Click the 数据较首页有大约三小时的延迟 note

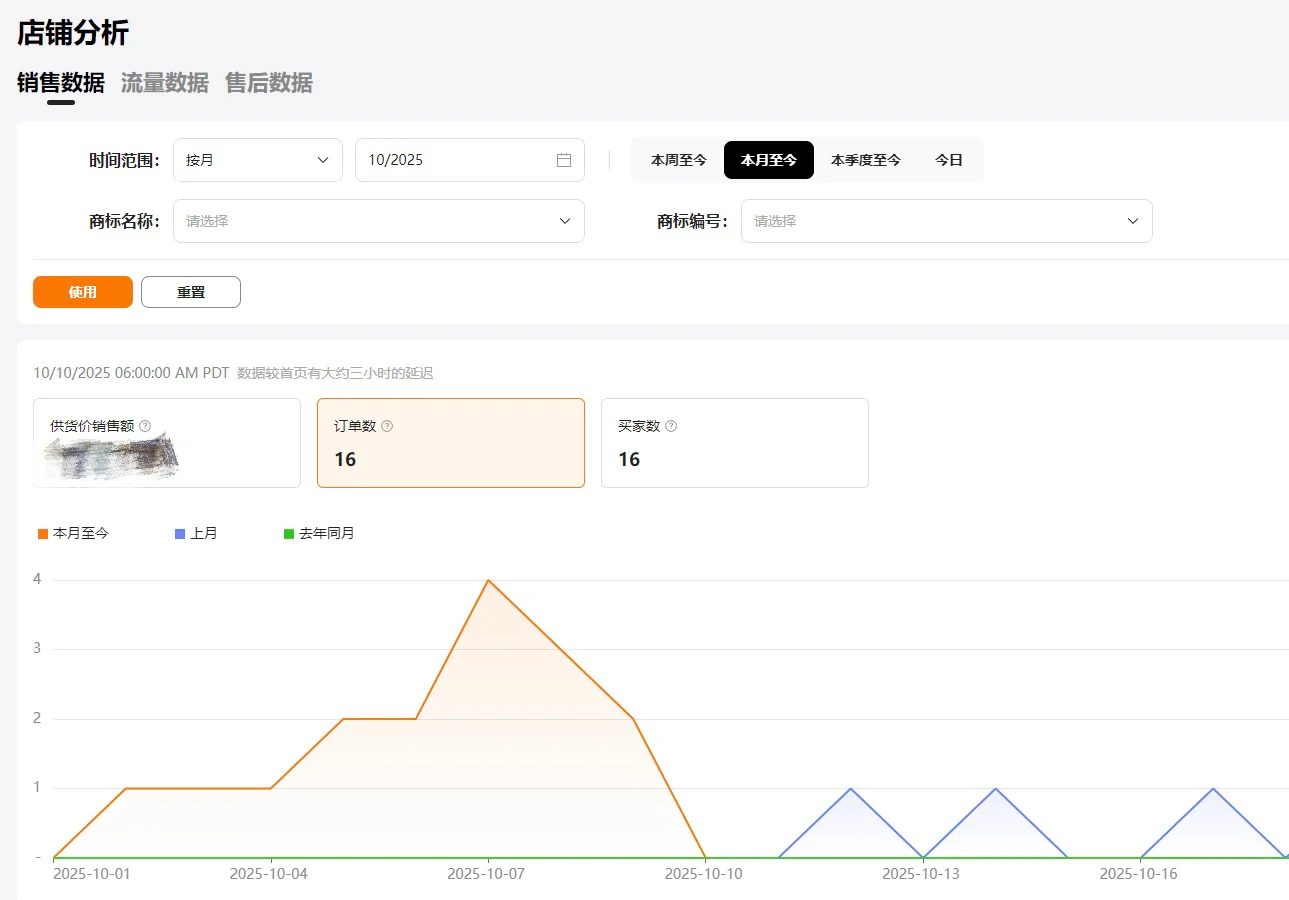pos(335,373)
